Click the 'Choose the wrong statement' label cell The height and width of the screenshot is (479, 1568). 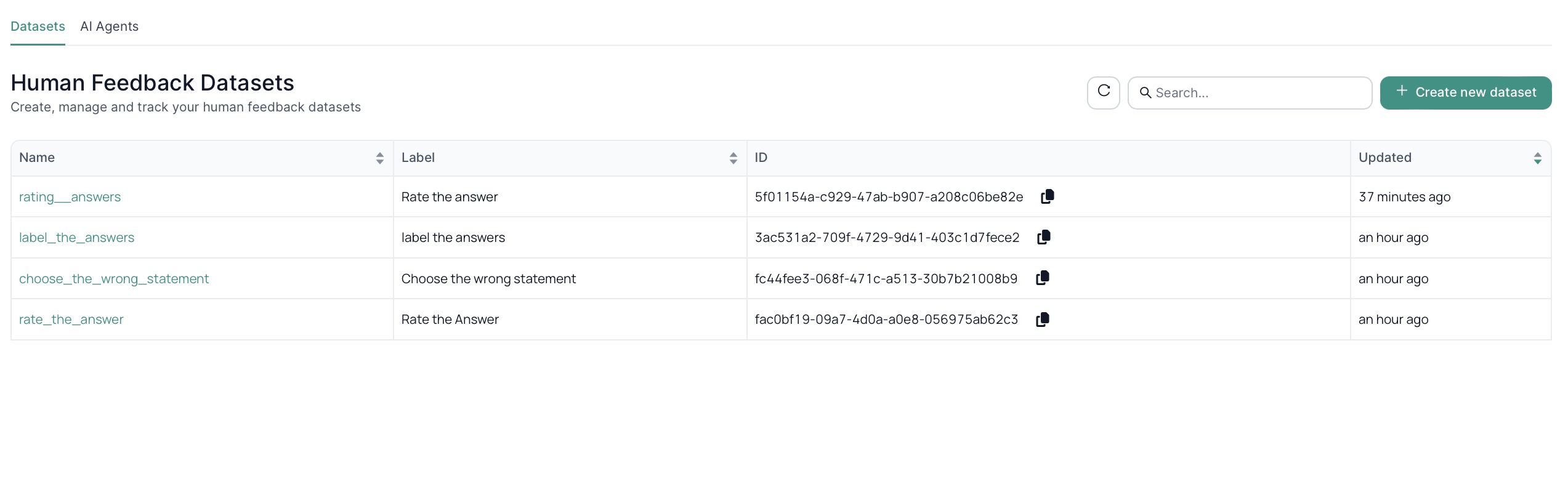tap(488, 279)
